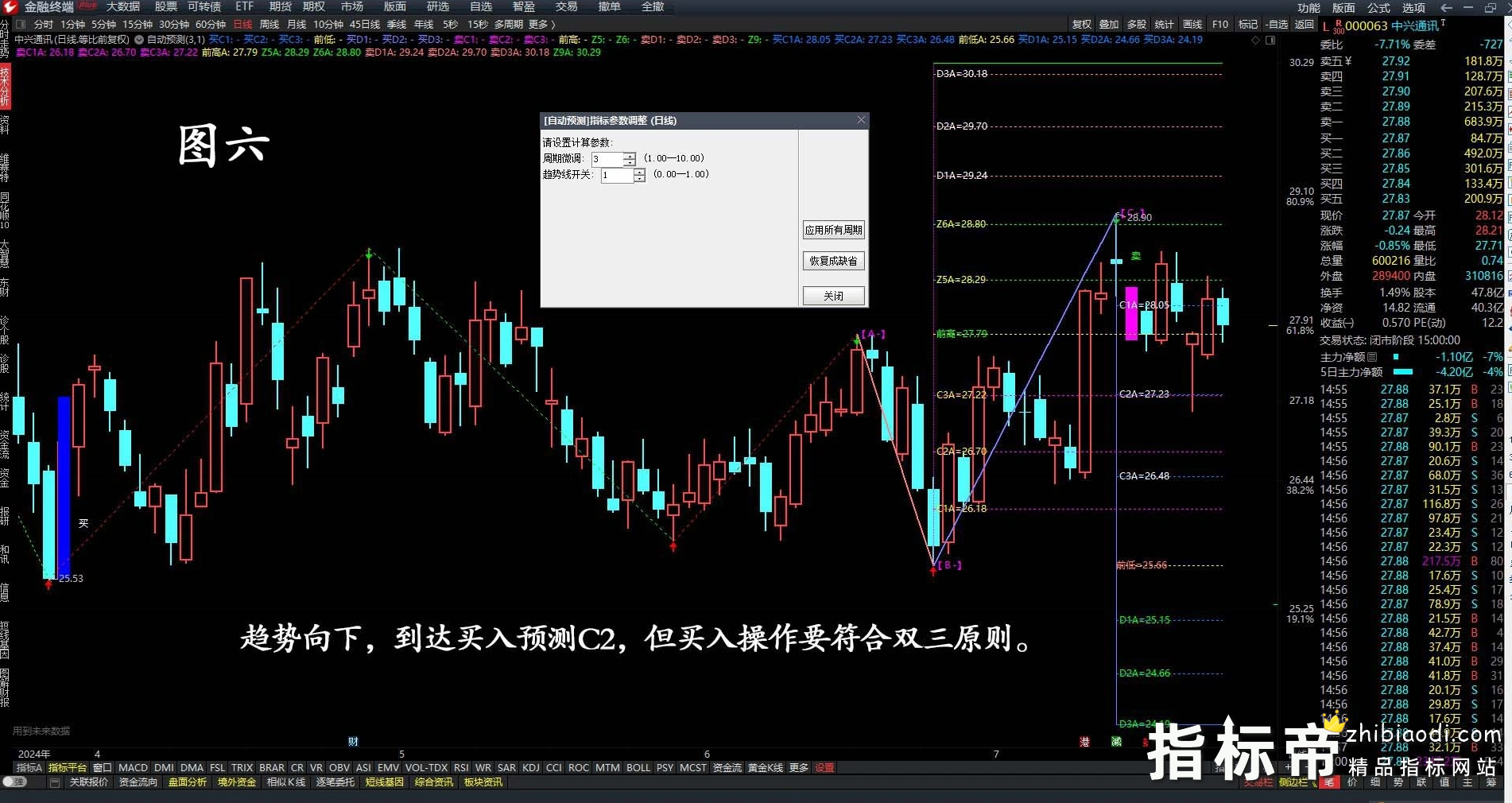The width and height of the screenshot is (1512, 803).
Task: Expand 更多 indicators list
Action: (x=799, y=768)
